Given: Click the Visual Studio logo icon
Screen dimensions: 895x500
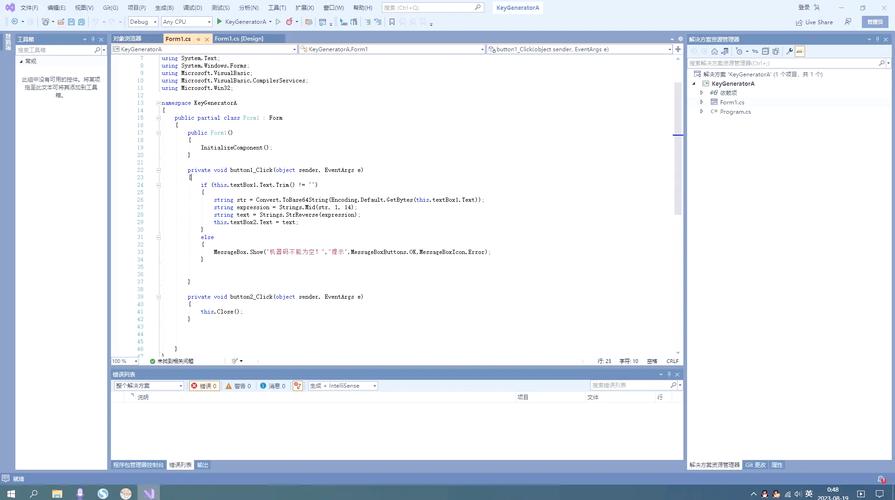Looking at the screenshot, I should tap(10, 7).
